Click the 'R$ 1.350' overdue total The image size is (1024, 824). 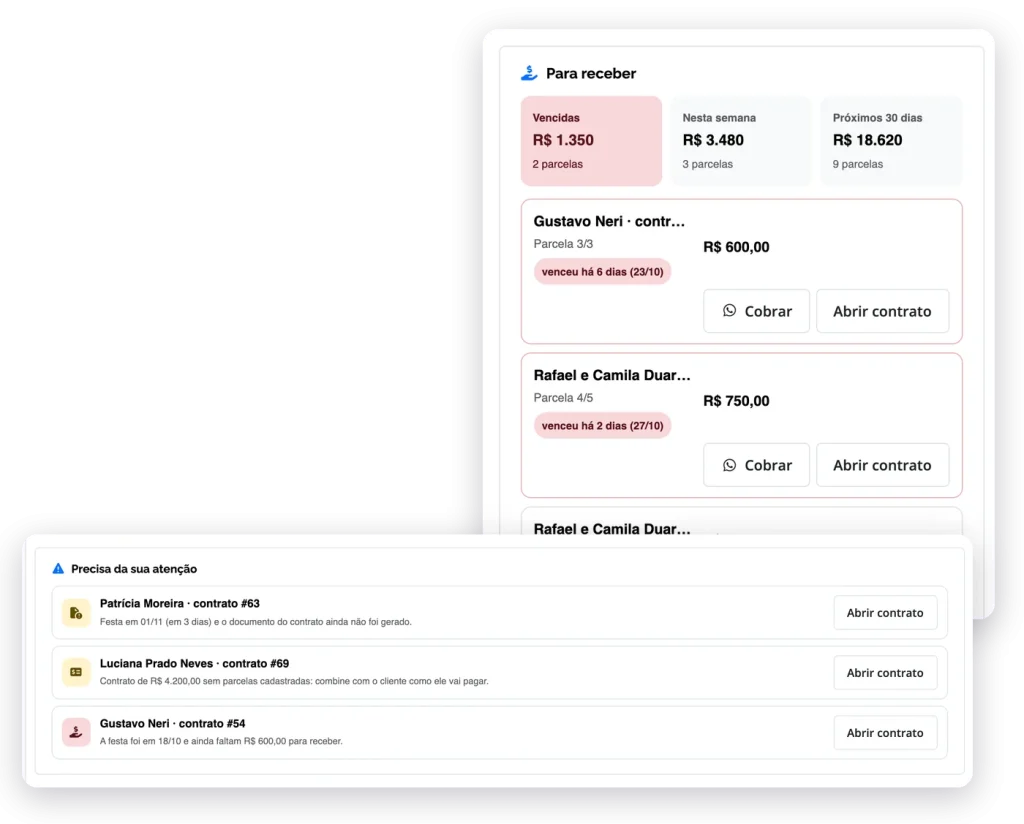pyautogui.click(x=563, y=140)
